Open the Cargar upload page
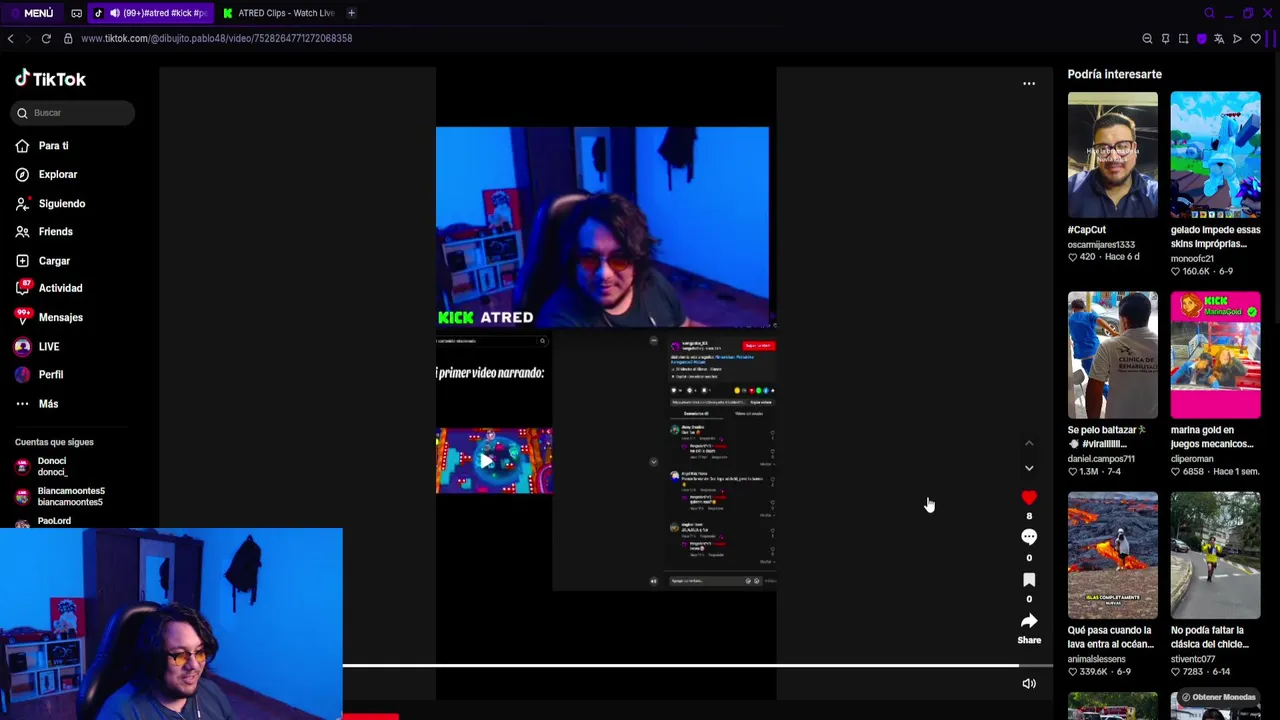 (x=54, y=261)
